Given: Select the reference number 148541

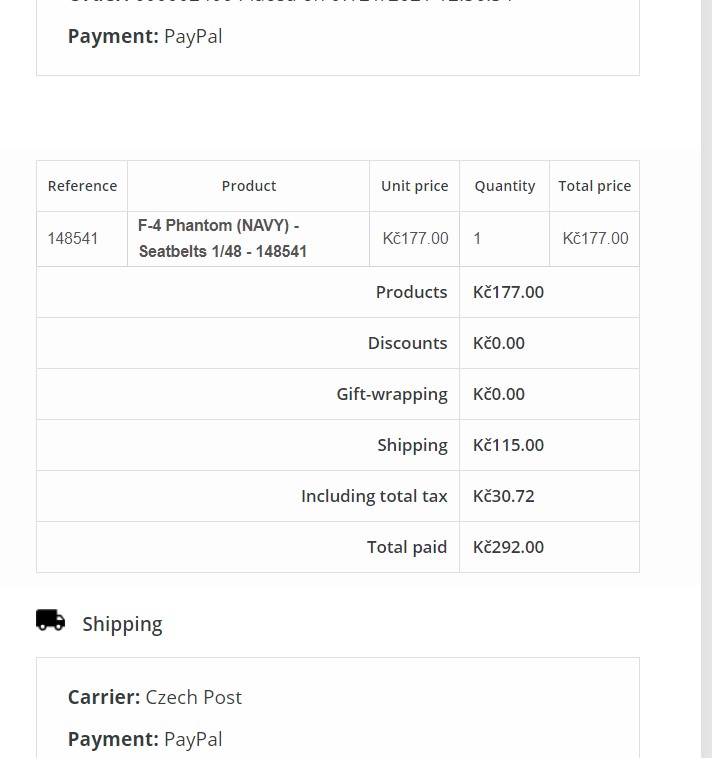Looking at the screenshot, I should [x=73, y=238].
